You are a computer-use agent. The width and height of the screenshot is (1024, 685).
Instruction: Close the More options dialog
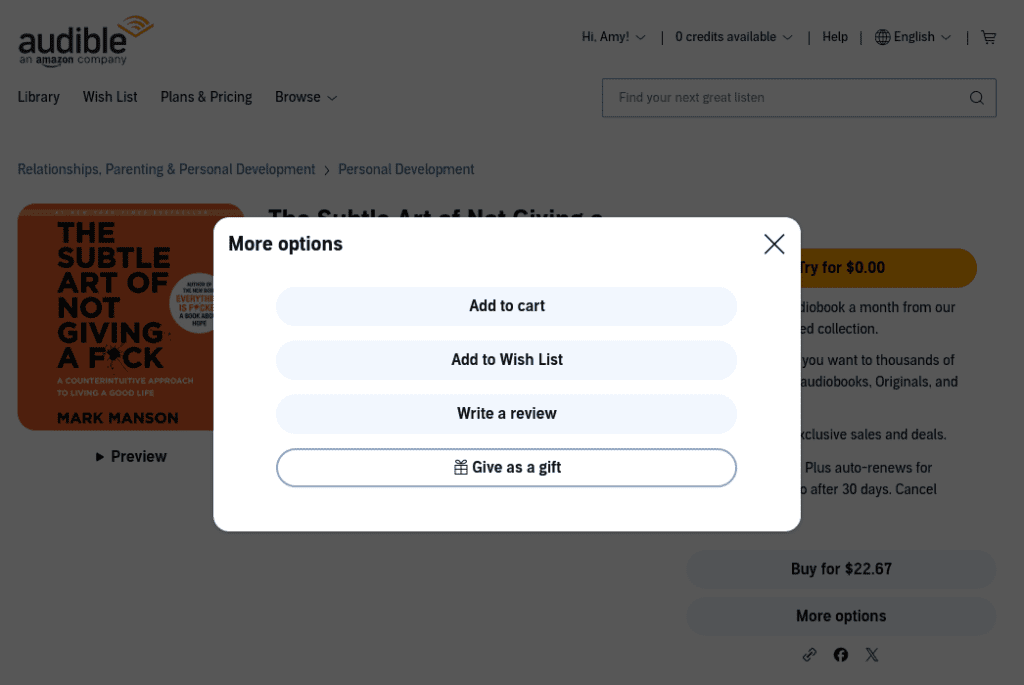pyautogui.click(x=774, y=244)
